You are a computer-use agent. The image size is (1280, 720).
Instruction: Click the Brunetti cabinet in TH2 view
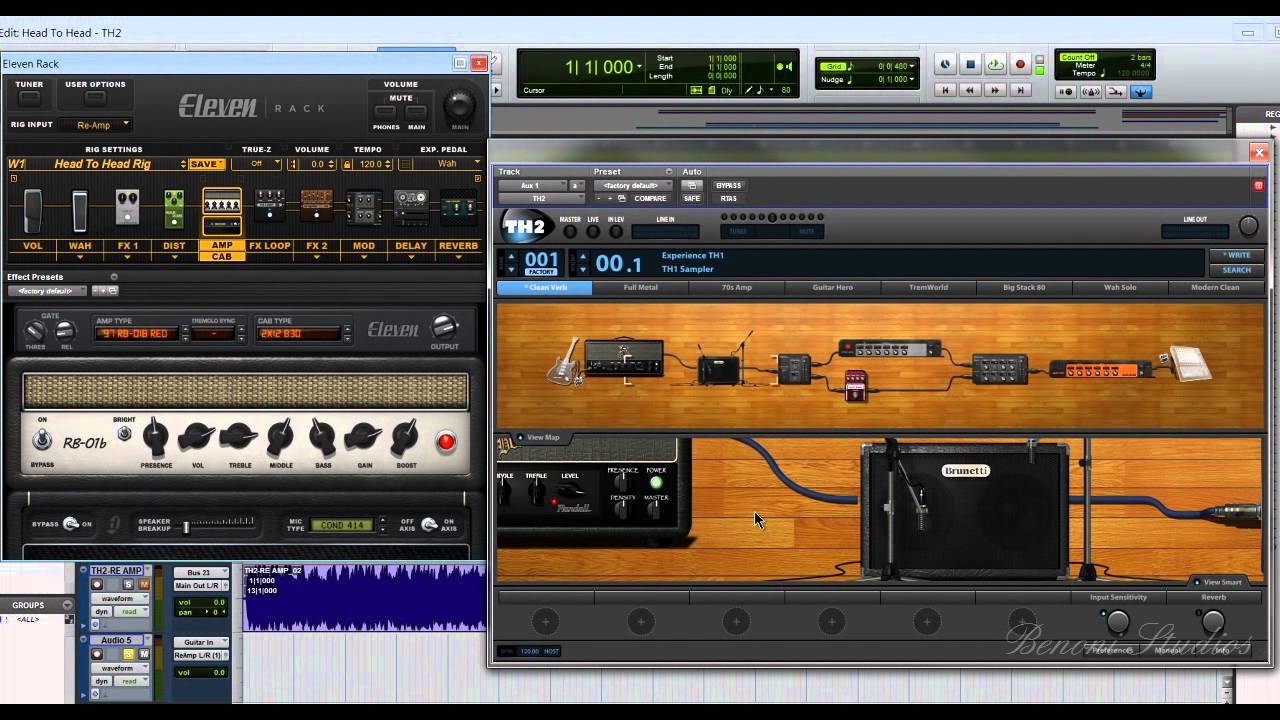pyautogui.click(x=965, y=512)
